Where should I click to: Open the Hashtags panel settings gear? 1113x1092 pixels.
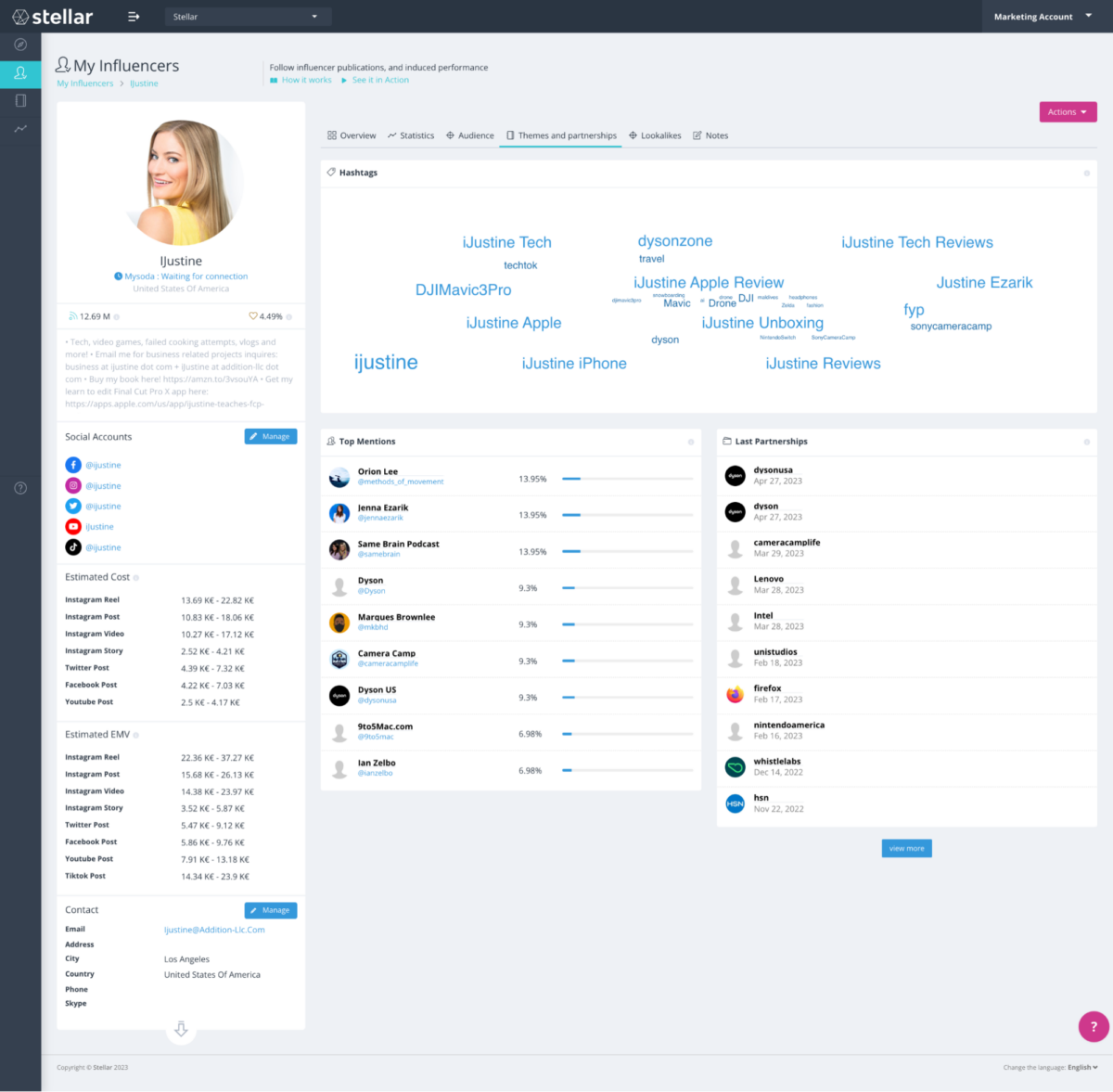pos(1085,173)
